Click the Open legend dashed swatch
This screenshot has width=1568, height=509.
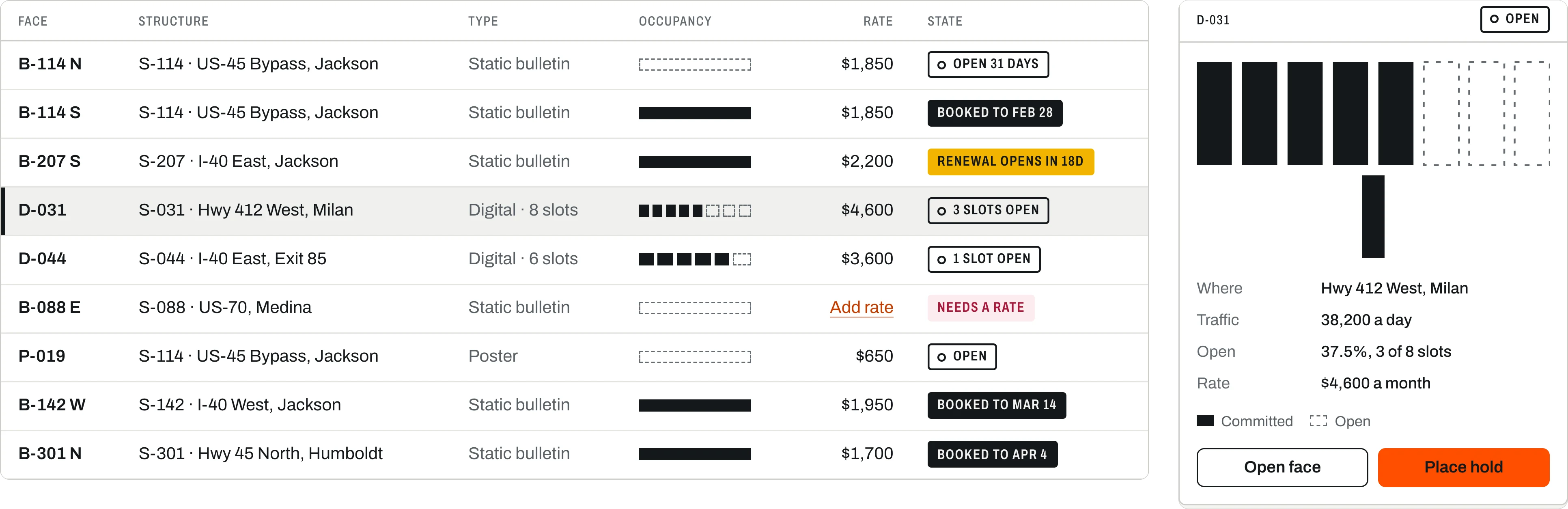(1318, 421)
